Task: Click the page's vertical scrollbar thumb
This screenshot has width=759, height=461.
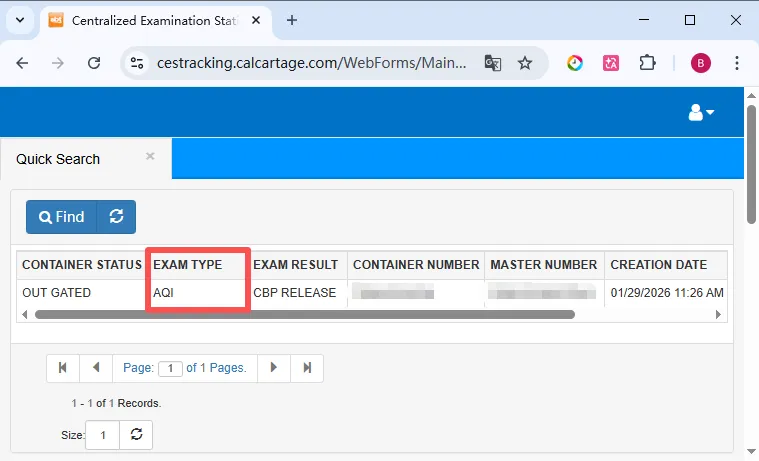Action: pyautogui.click(x=751, y=165)
